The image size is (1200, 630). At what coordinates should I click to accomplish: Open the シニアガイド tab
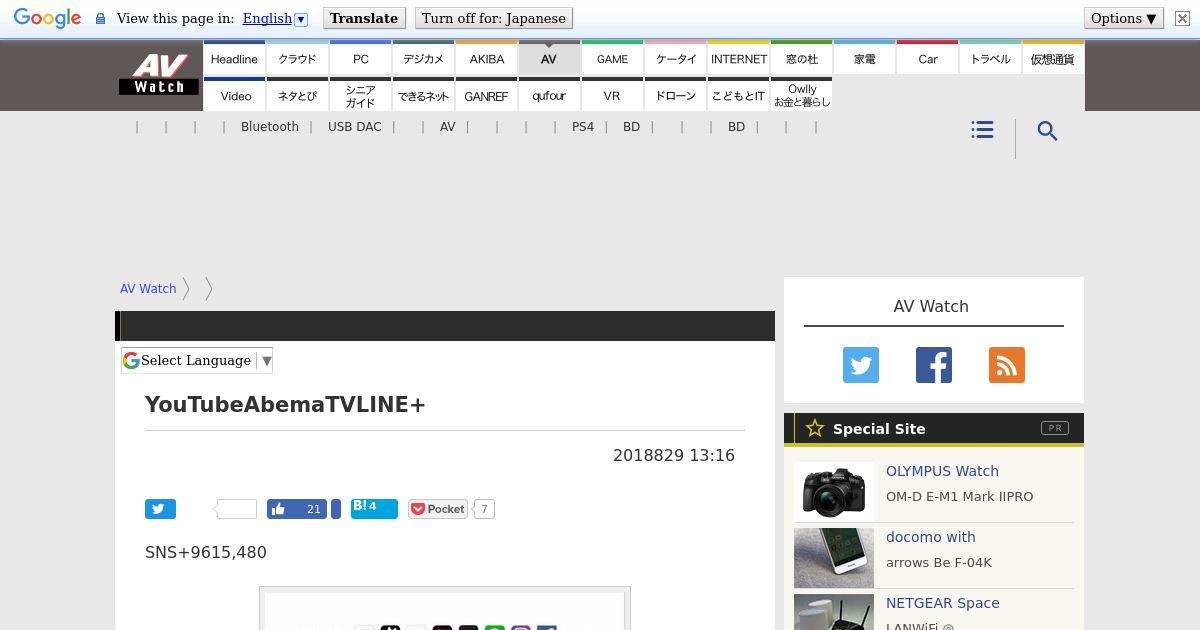360,96
